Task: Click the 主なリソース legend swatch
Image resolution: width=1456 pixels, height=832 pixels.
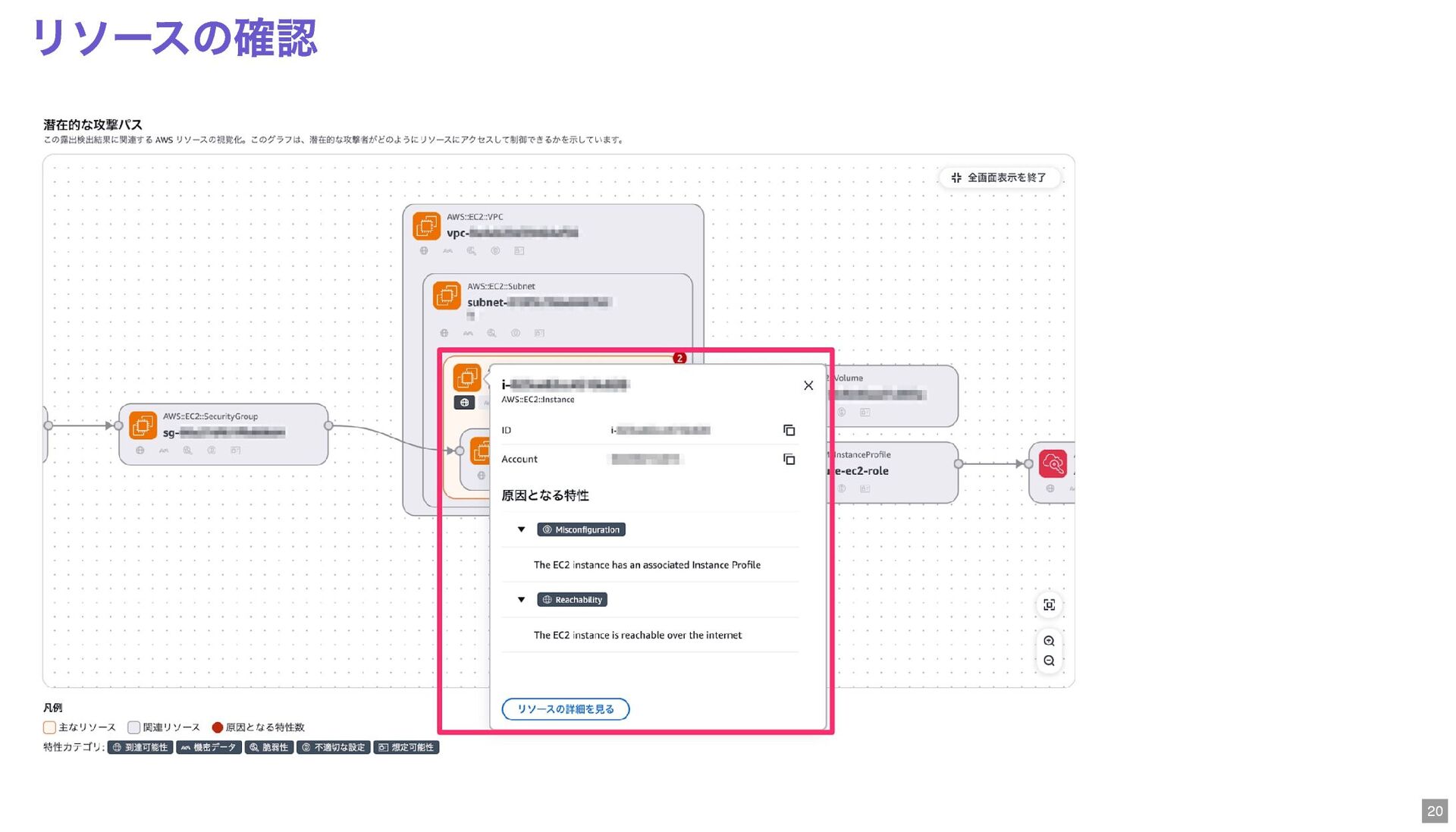Action: coord(49,727)
